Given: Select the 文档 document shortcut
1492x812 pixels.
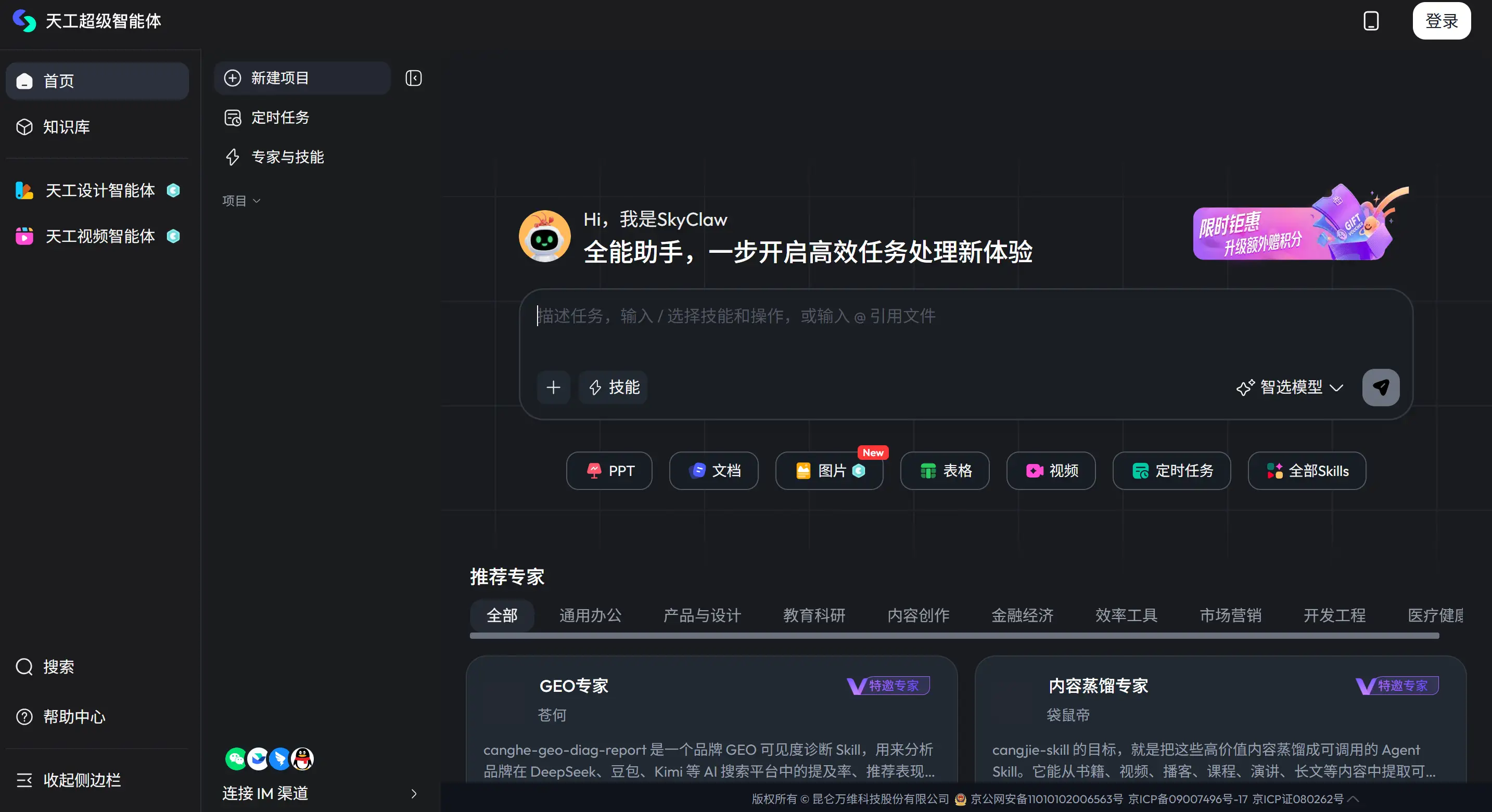Looking at the screenshot, I should coord(713,471).
